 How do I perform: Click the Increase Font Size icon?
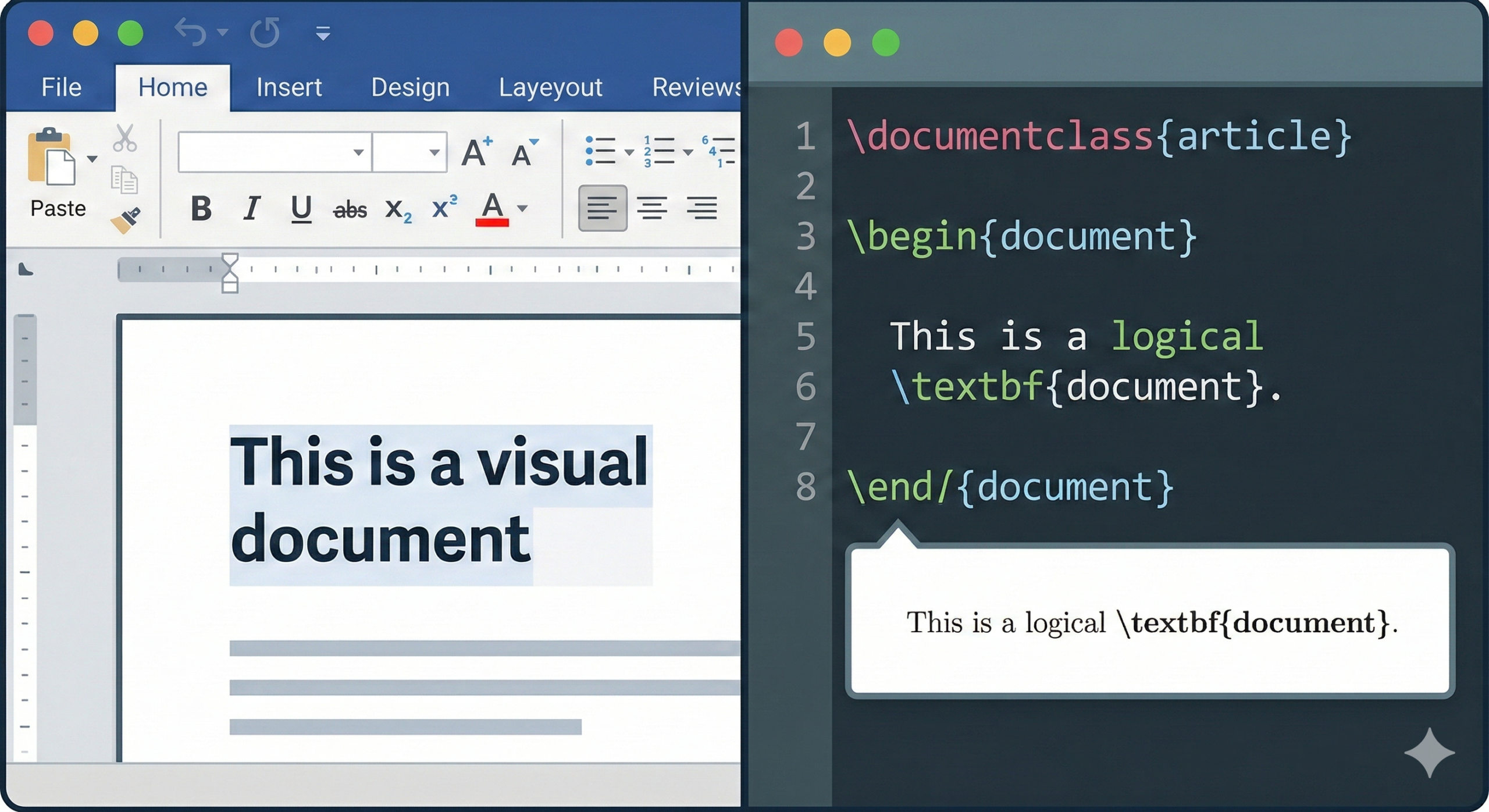point(476,152)
